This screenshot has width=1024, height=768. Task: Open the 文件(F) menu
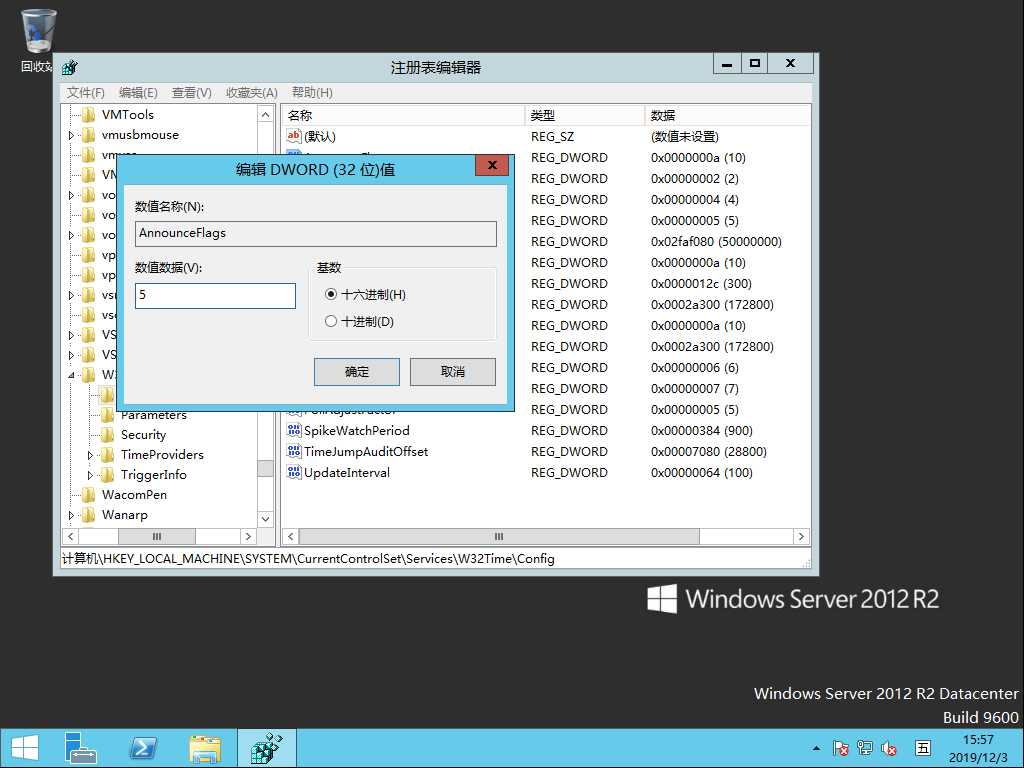point(86,93)
